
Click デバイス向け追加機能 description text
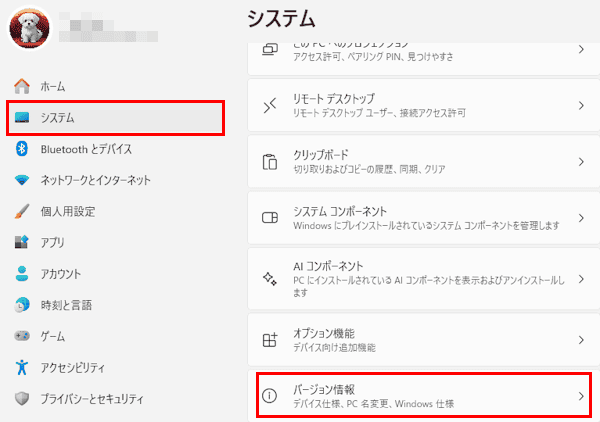coord(334,348)
